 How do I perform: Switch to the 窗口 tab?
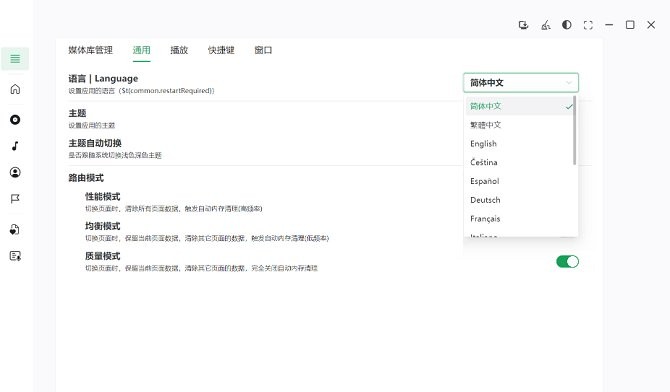pos(263,50)
